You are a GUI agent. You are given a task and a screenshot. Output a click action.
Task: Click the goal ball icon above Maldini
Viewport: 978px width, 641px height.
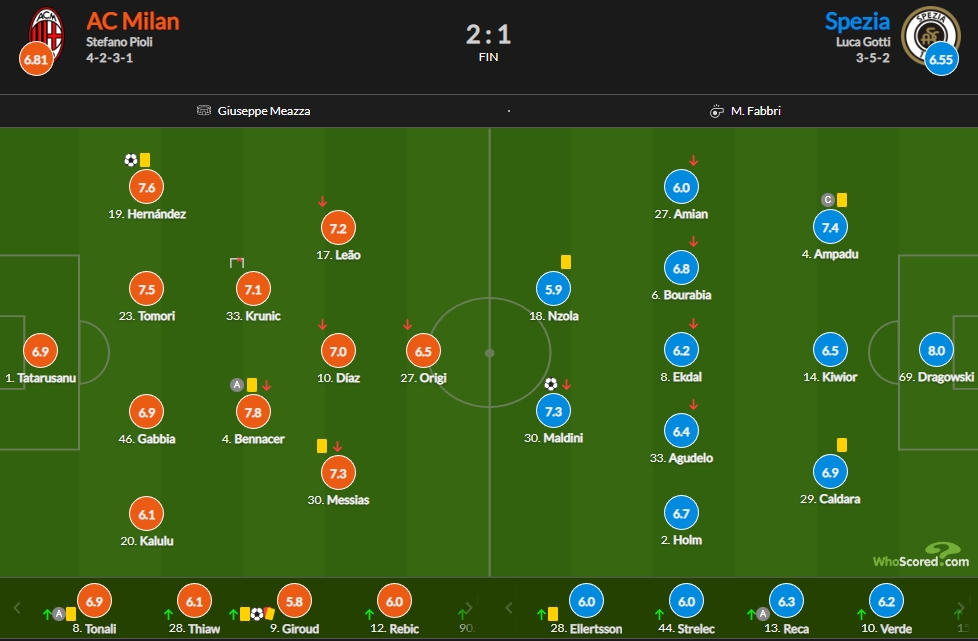click(550, 384)
